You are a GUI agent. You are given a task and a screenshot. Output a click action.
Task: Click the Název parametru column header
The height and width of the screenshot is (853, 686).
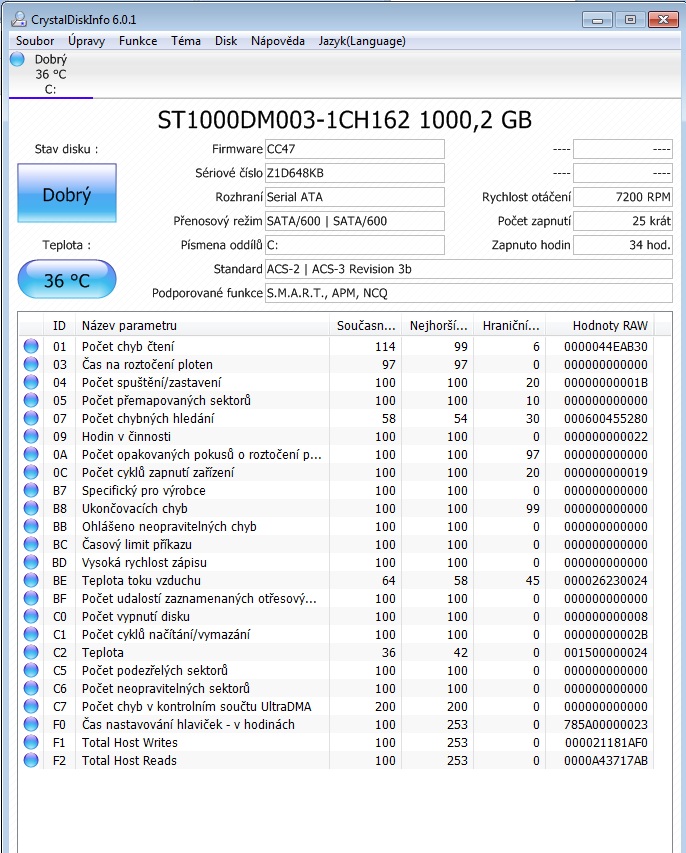point(202,325)
